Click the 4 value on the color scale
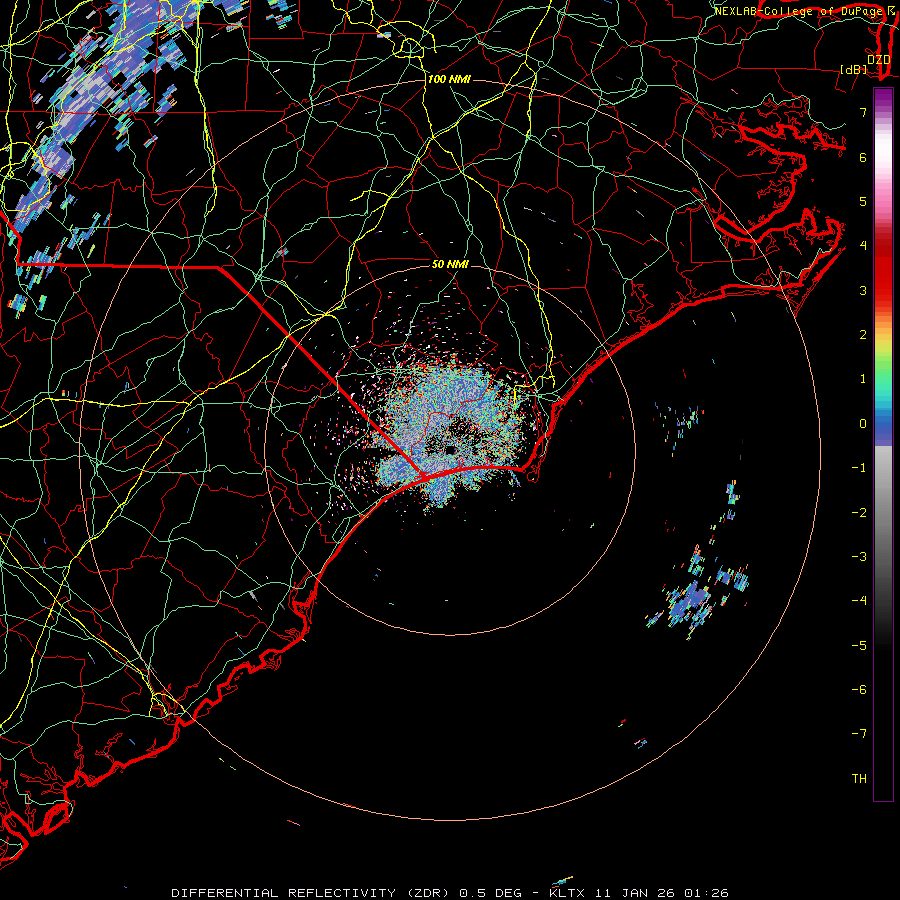This screenshot has height=900, width=900. click(863, 246)
